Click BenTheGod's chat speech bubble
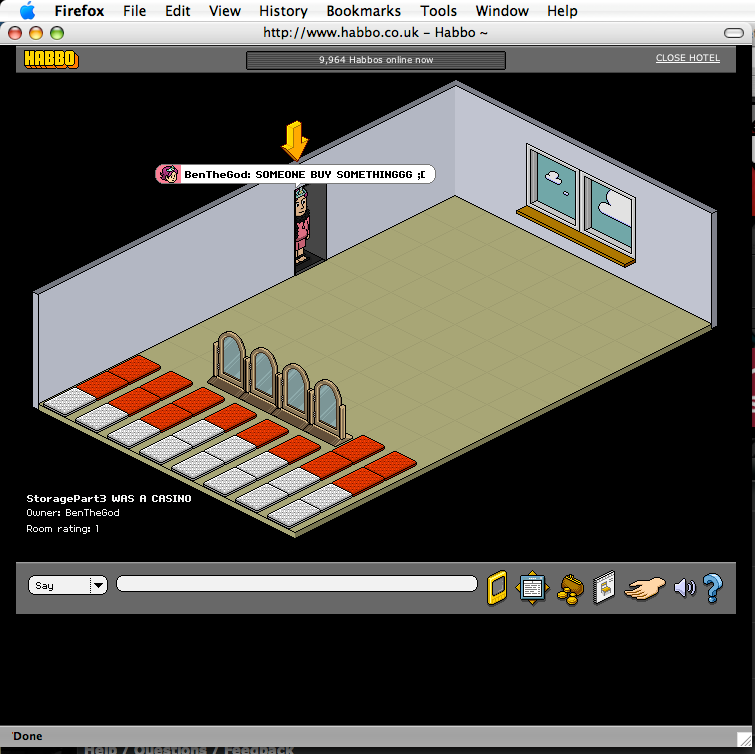 coord(295,174)
